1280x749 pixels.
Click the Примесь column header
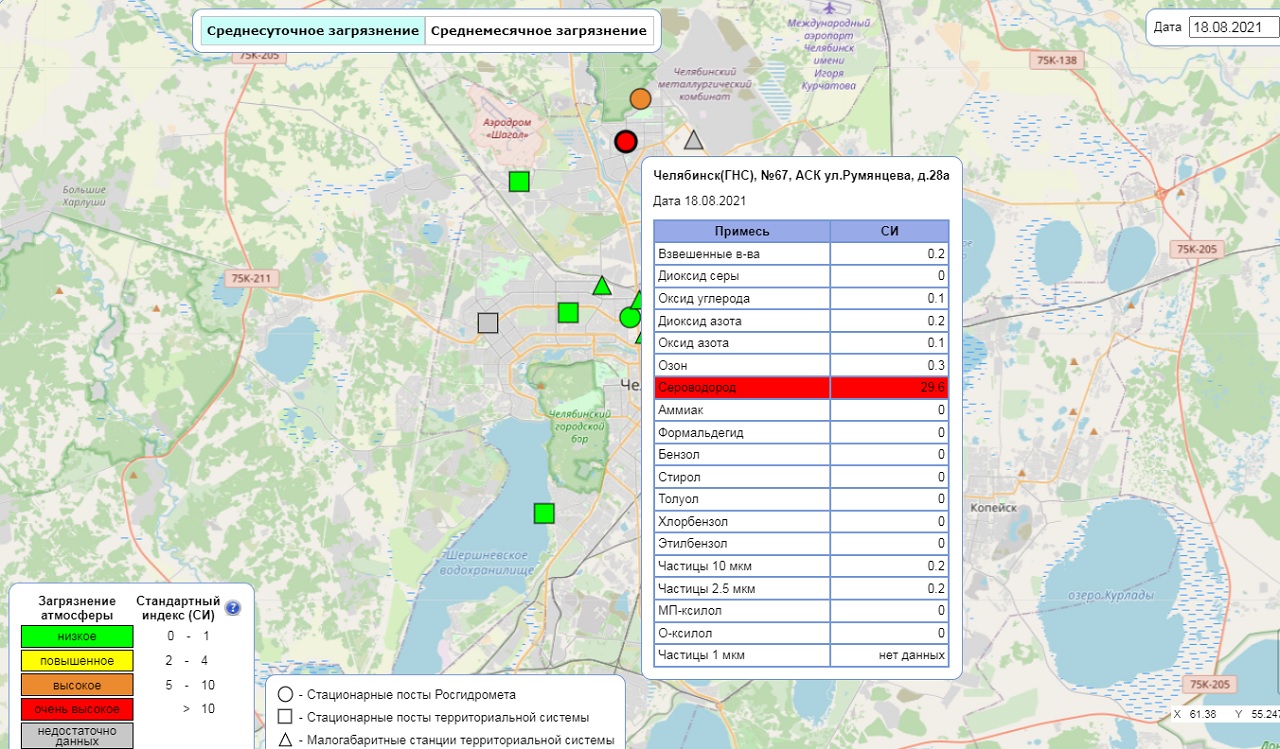click(x=742, y=231)
